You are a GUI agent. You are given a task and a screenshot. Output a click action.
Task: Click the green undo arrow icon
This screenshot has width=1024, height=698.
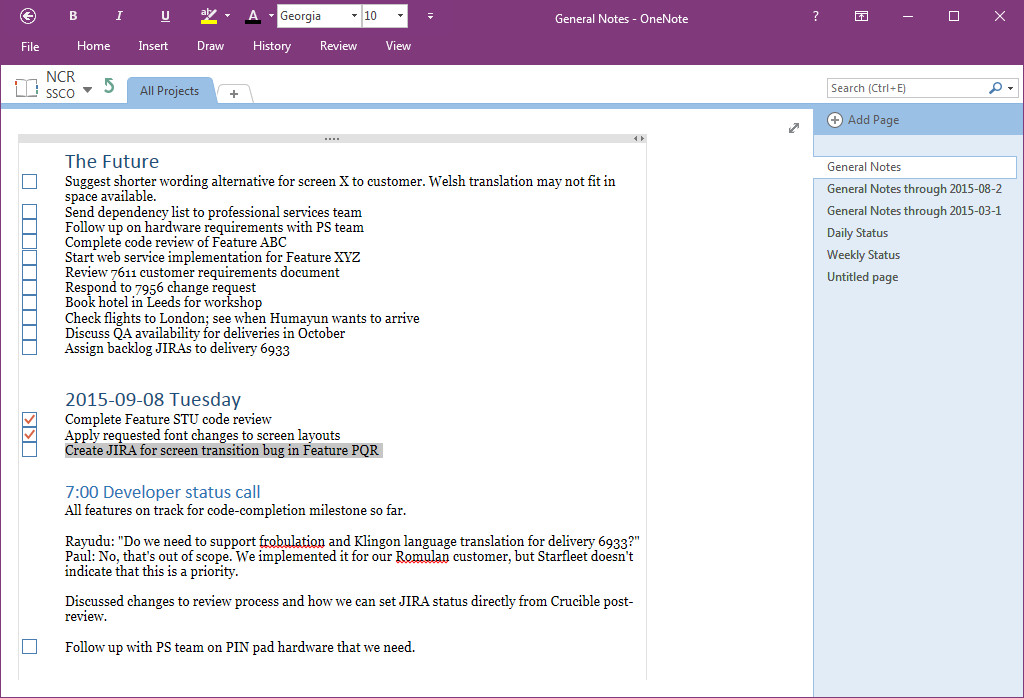coord(109,86)
